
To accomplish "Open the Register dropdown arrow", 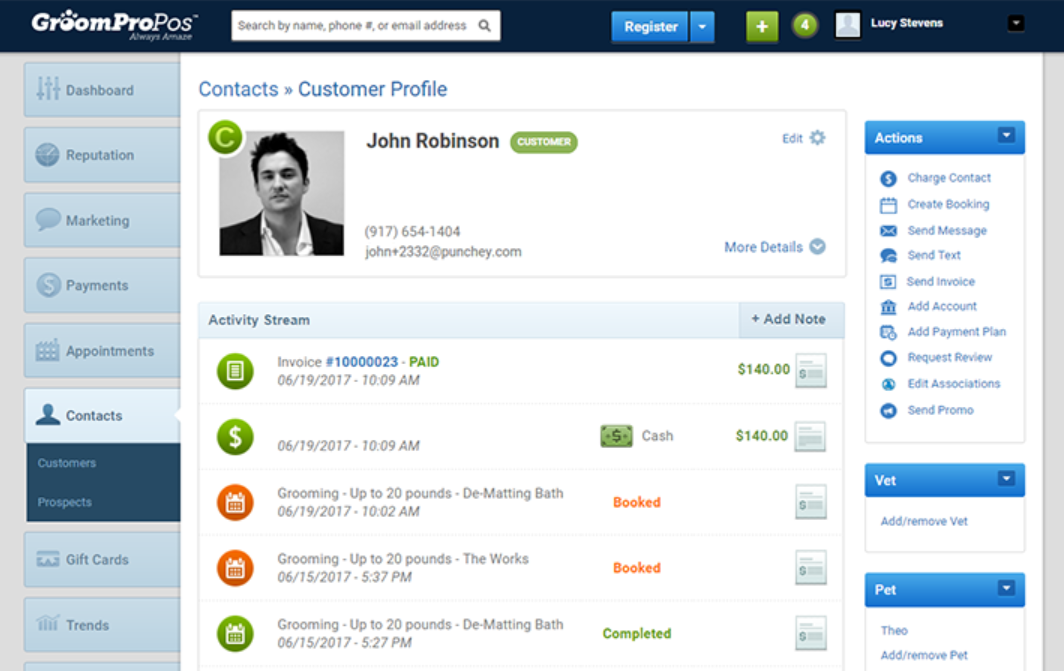I will pos(702,27).
